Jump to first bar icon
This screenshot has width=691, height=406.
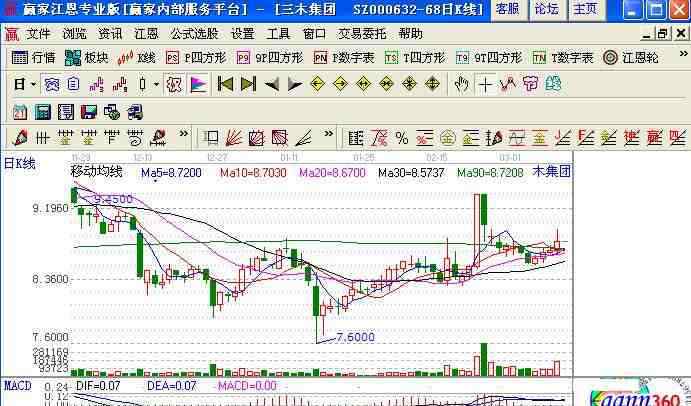(x=226, y=84)
